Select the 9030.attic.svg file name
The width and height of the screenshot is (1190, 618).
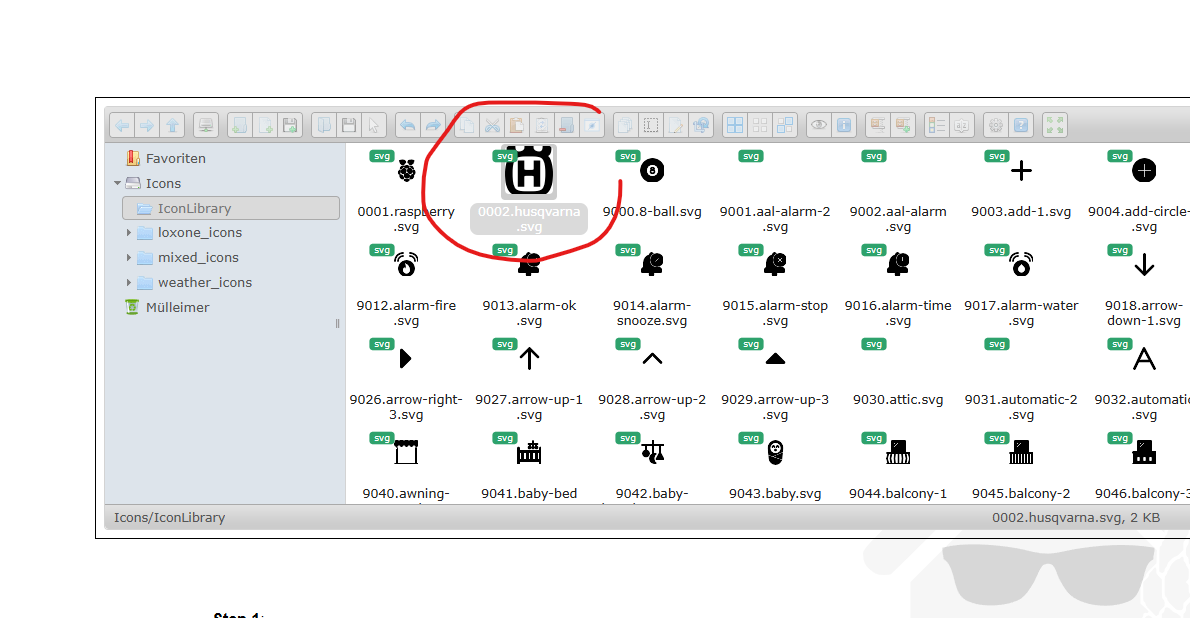click(898, 399)
